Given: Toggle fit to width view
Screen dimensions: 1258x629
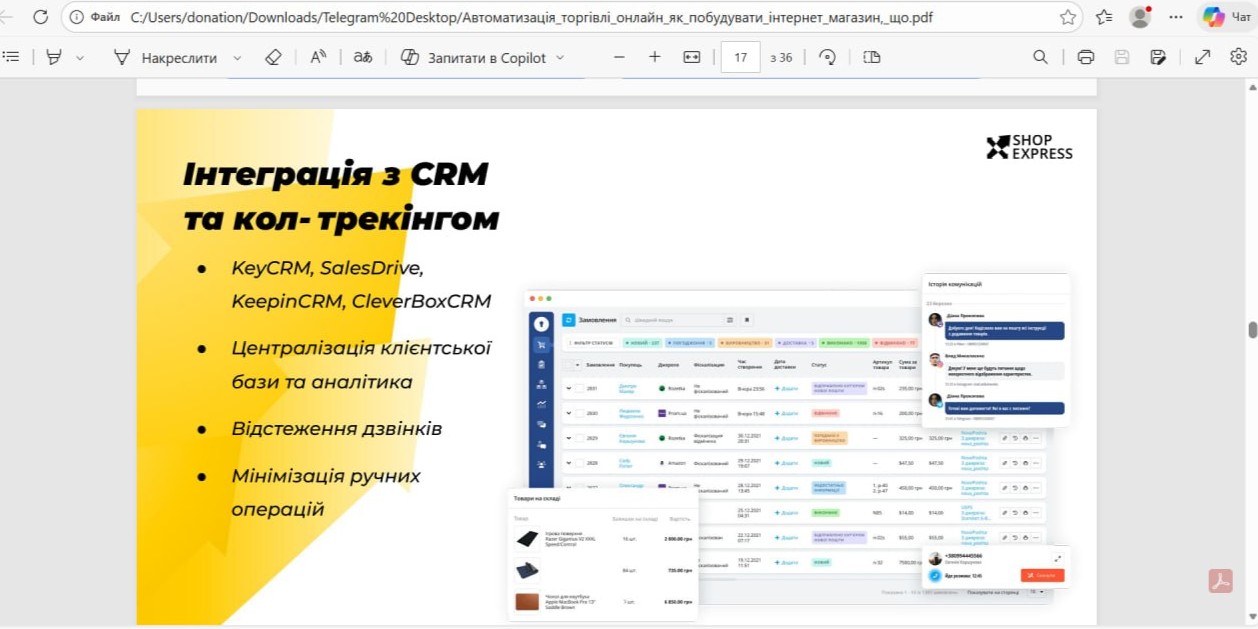Looking at the screenshot, I should click(x=691, y=57).
